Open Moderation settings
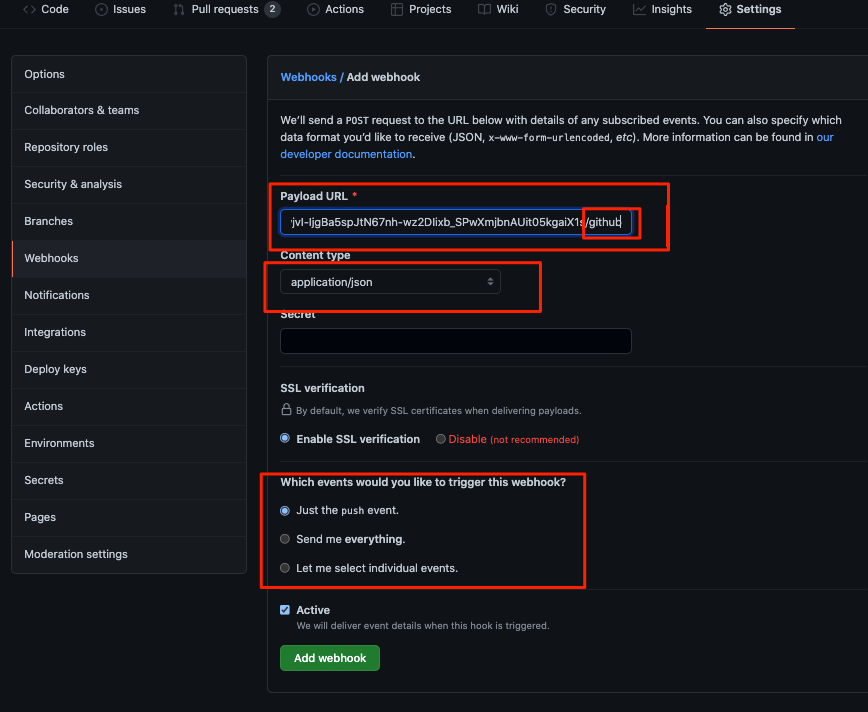 [x=129, y=554]
